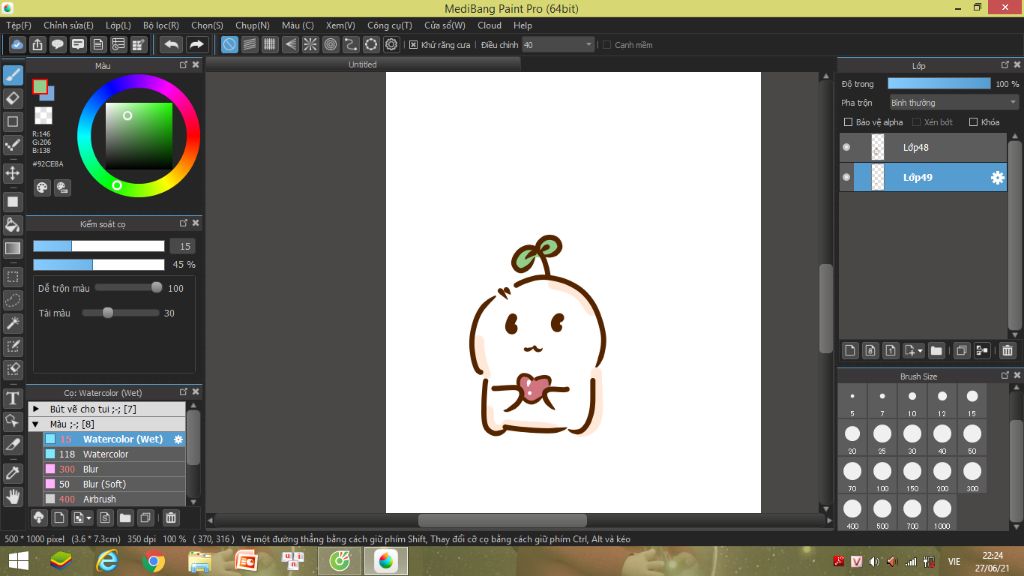Select the Text tool
The image size is (1024, 576).
pyautogui.click(x=13, y=398)
